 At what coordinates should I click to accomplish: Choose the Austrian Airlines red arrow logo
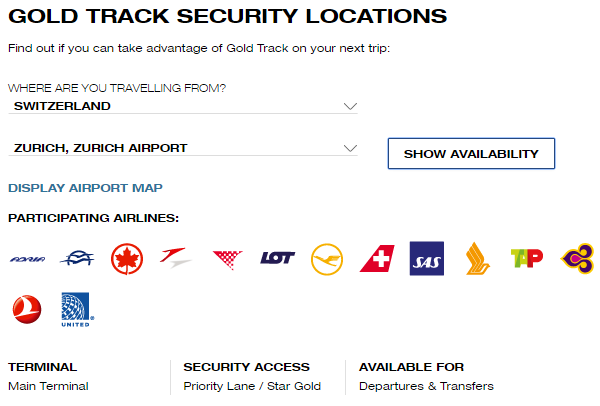click(x=177, y=259)
